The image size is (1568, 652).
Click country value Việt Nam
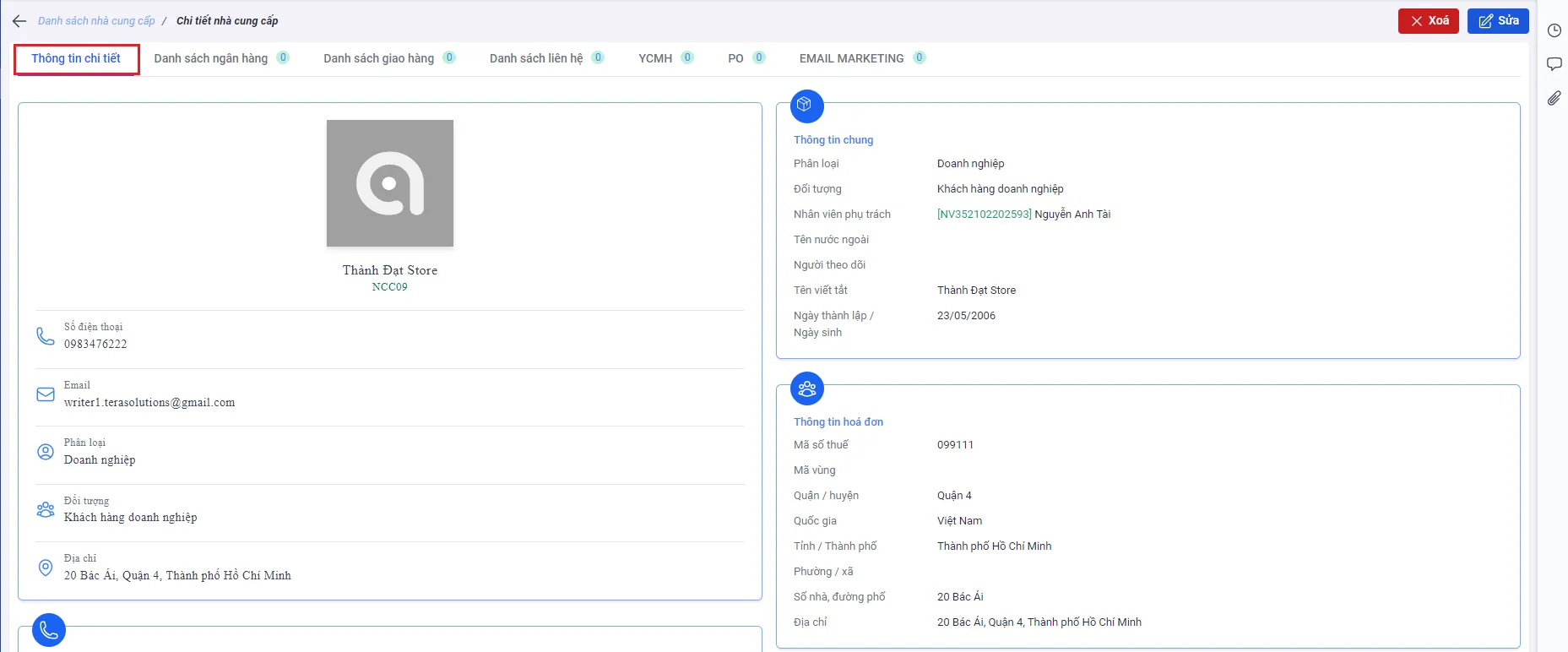pyautogui.click(x=959, y=521)
